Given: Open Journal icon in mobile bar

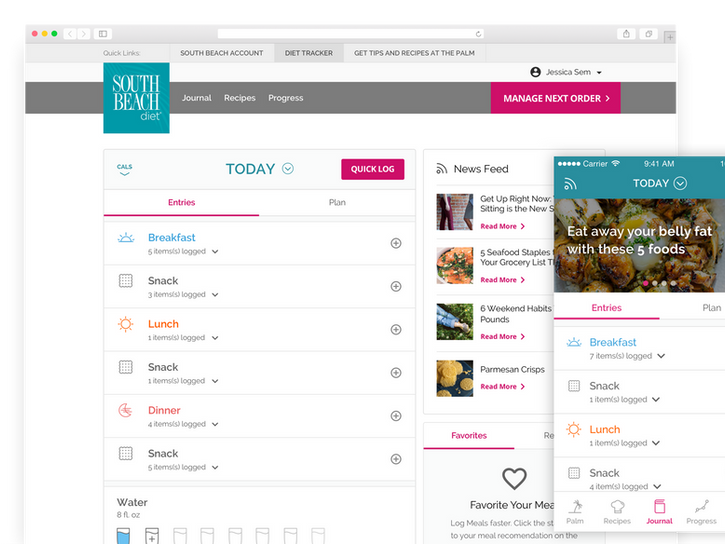Looking at the screenshot, I should click(x=659, y=512).
